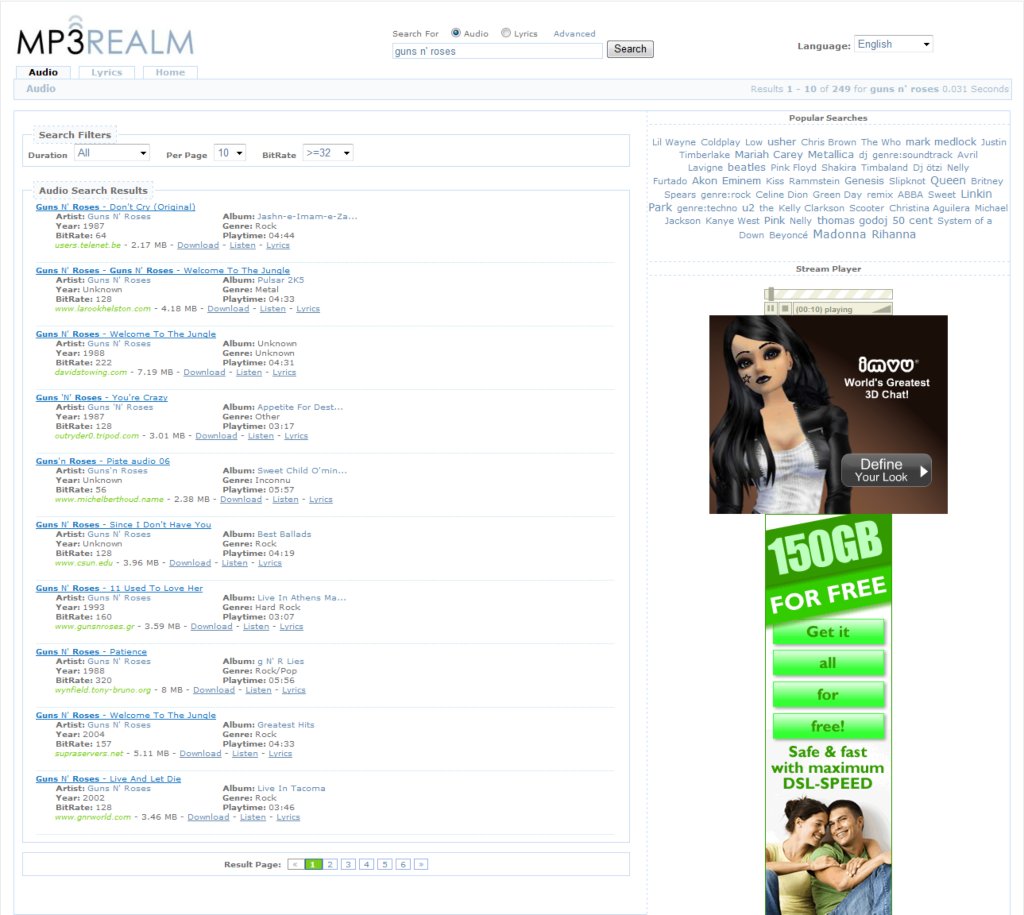This screenshot has height=915, width=1024.
Task: Open 11 Used To Love Her title
Action: (x=119, y=588)
